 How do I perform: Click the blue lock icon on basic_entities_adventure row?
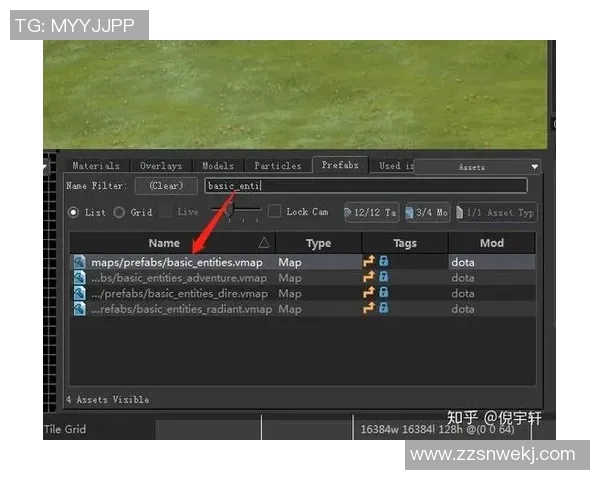pos(383,278)
